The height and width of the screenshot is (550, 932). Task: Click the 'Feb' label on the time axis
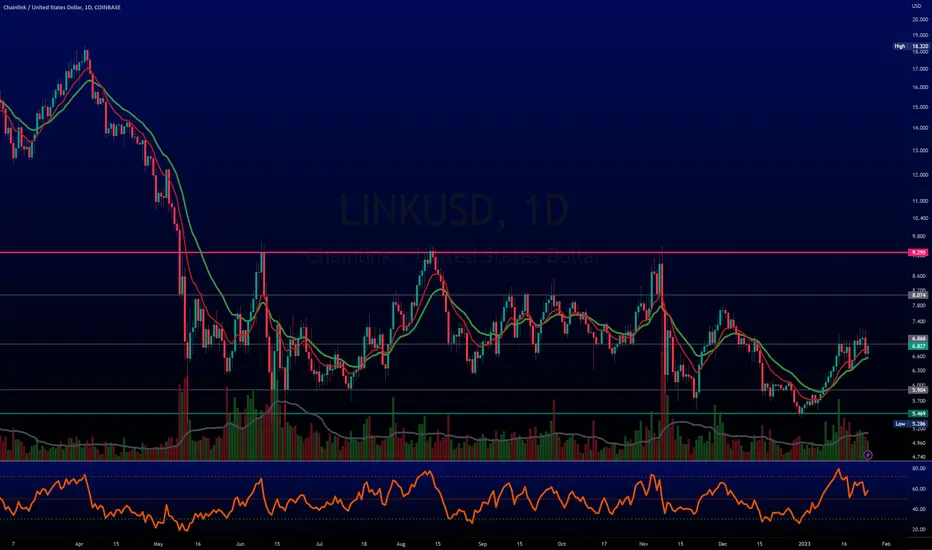[886, 543]
